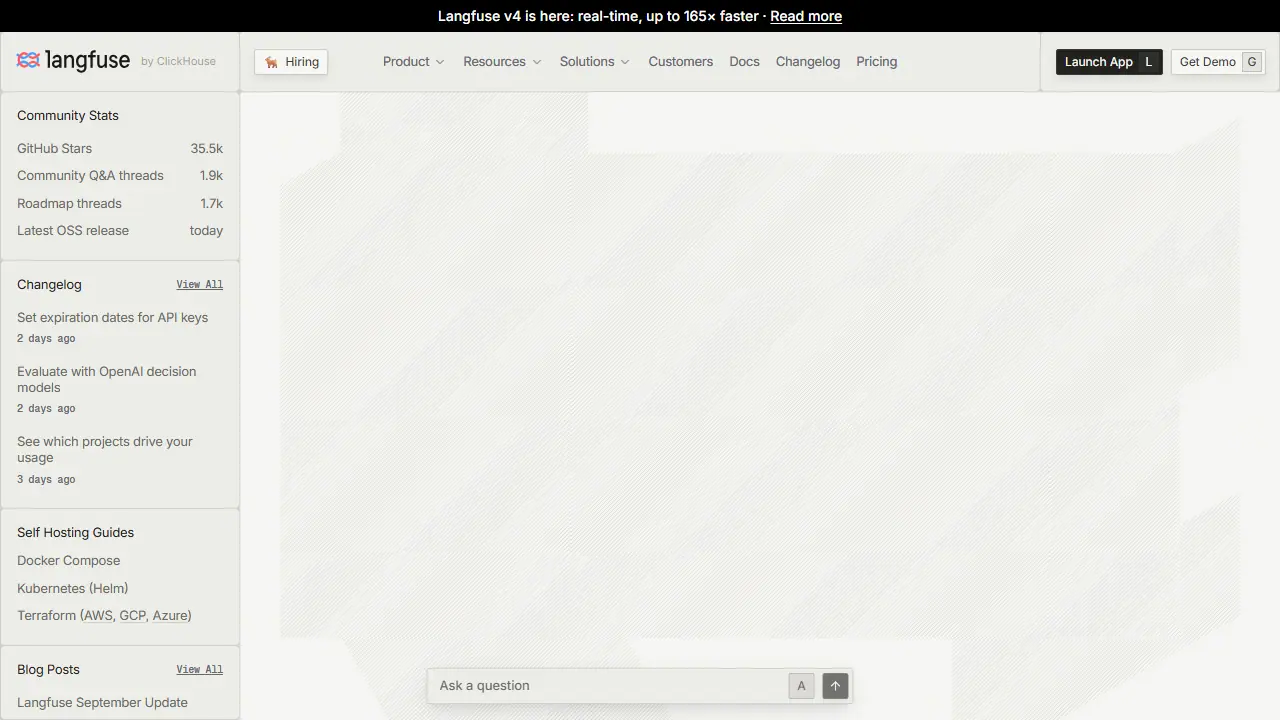Image resolution: width=1280 pixels, height=720 pixels.
Task: Expand the Solutions dropdown chevron
Action: [x=625, y=62]
